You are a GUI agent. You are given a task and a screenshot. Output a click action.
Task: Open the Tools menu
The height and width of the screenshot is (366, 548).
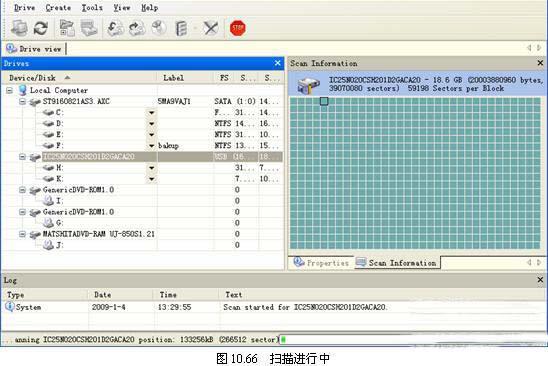click(92, 8)
